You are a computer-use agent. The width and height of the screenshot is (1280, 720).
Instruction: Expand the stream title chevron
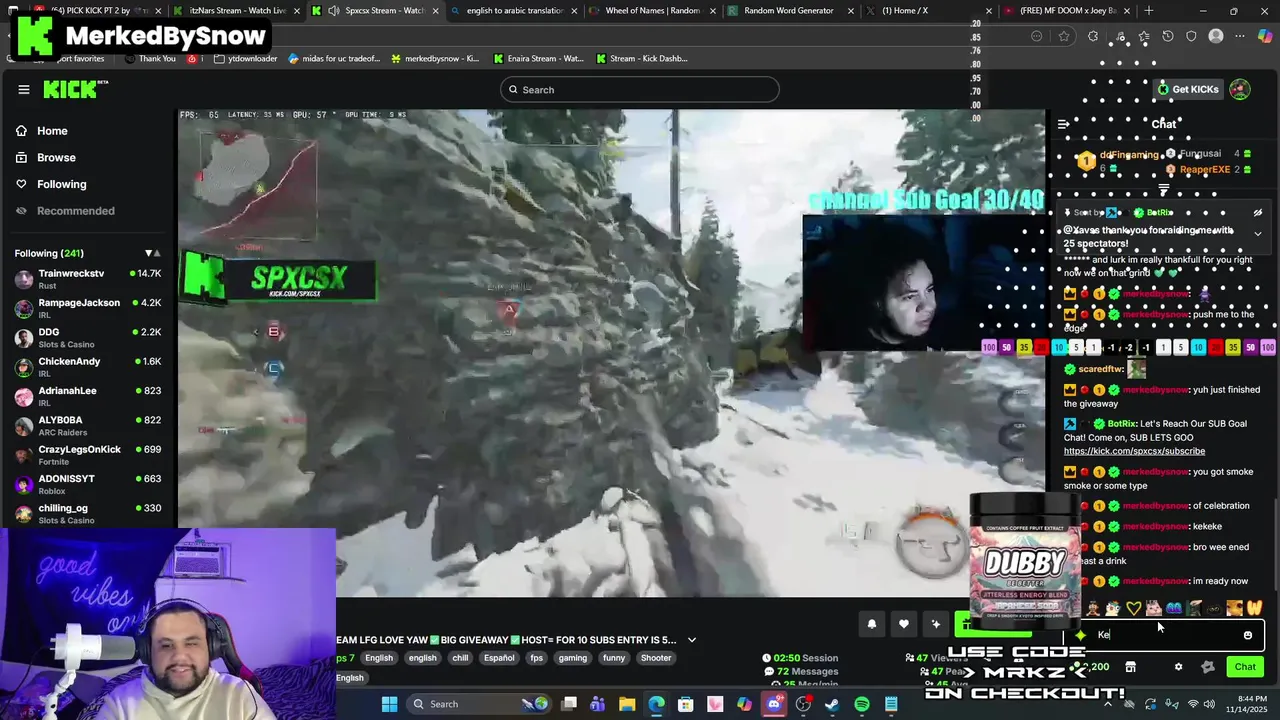(691, 640)
